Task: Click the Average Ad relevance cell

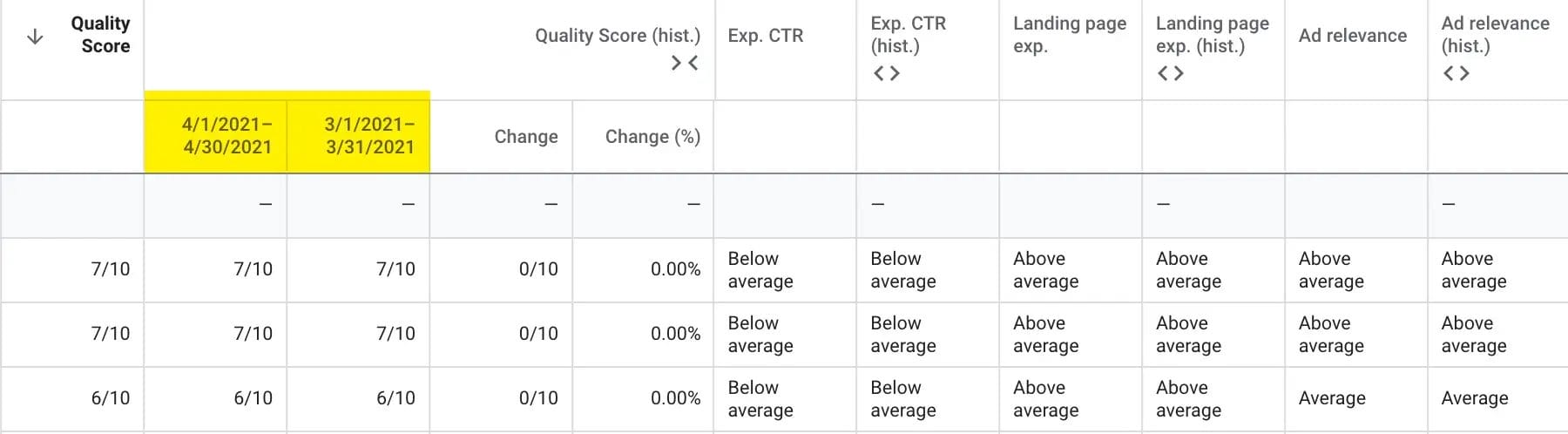Action: [x=1331, y=398]
